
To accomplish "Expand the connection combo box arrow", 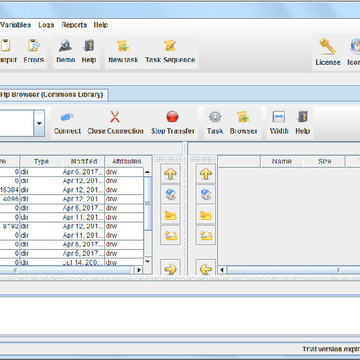I will pyautogui.click(x=39, y=123).
